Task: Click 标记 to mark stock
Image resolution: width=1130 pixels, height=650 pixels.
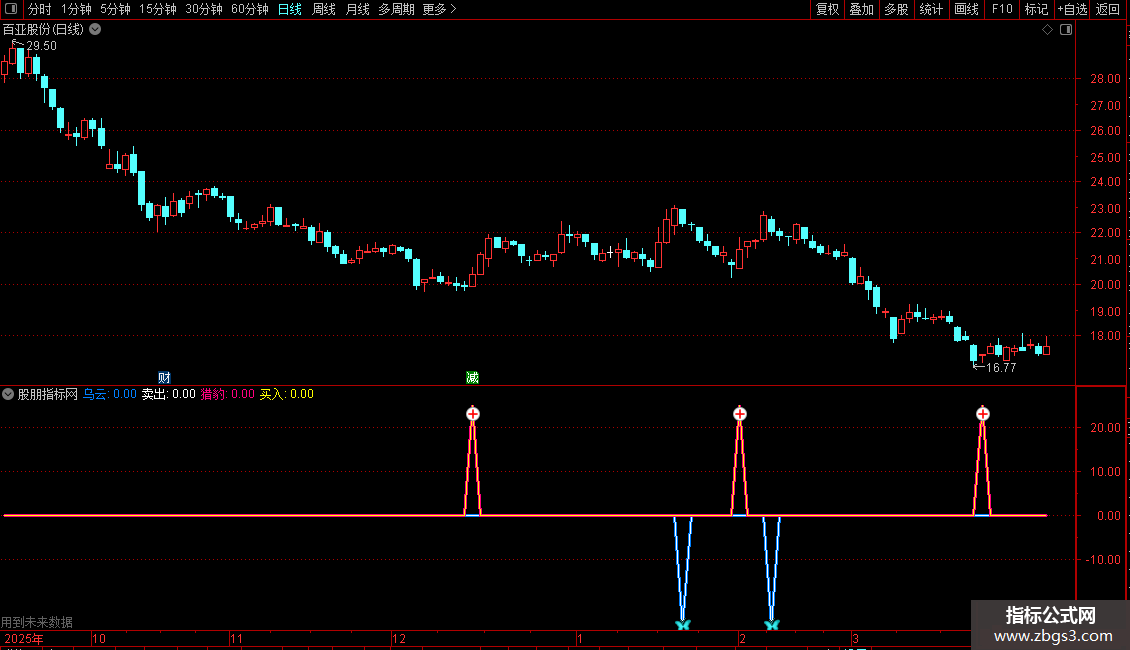Action: (x=1036, y=9)
